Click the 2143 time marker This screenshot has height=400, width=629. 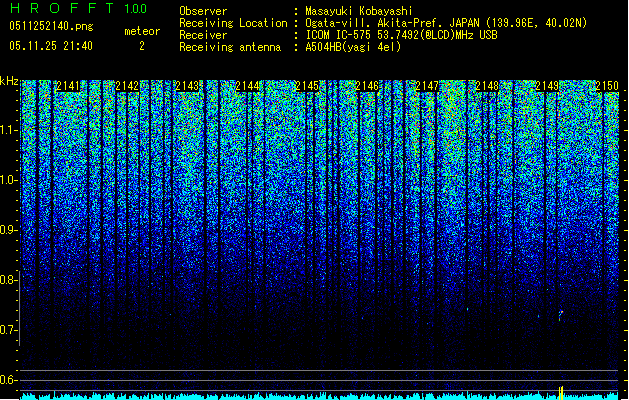pos(187,86)
